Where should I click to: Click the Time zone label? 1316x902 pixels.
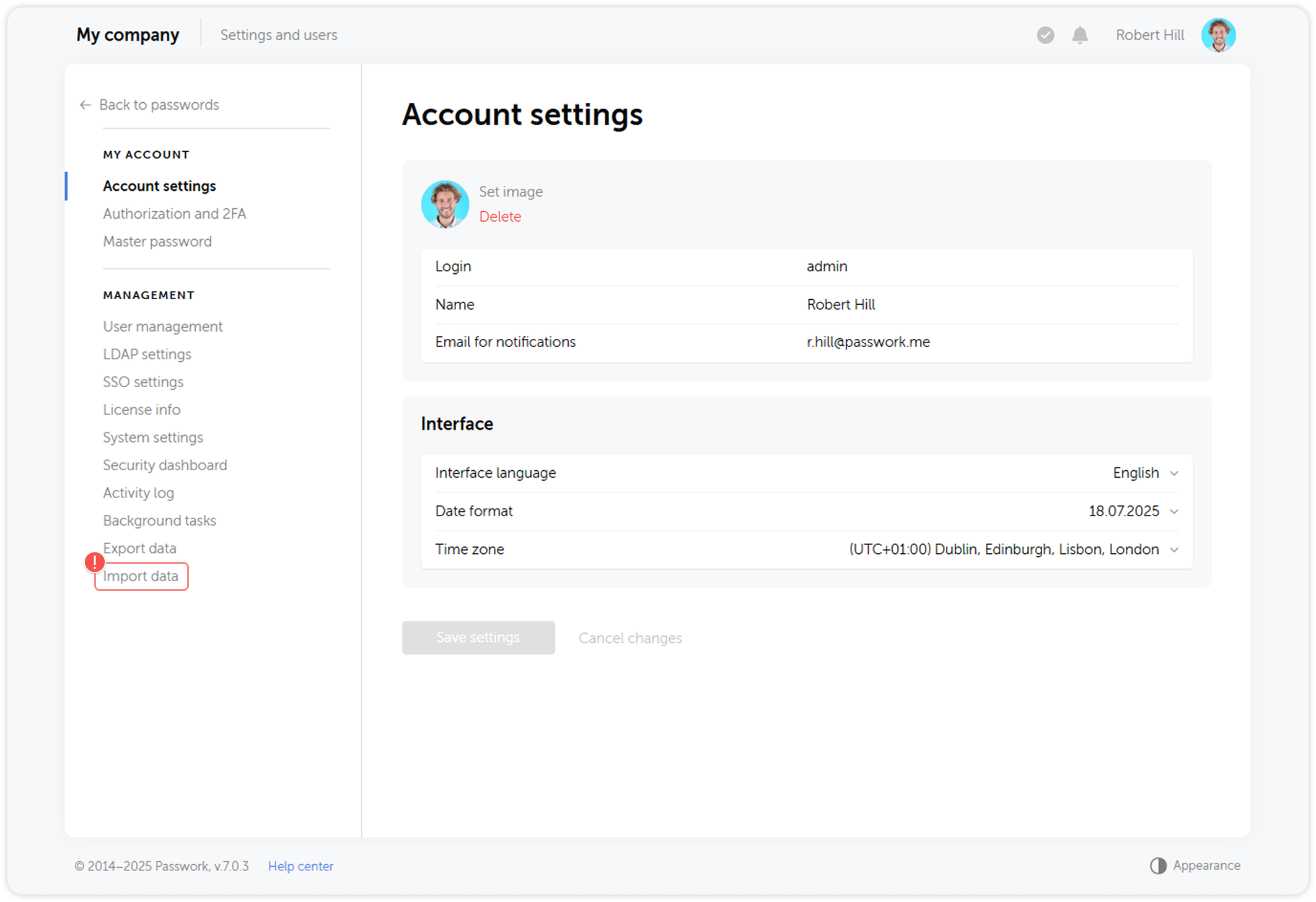click(470, 550)
